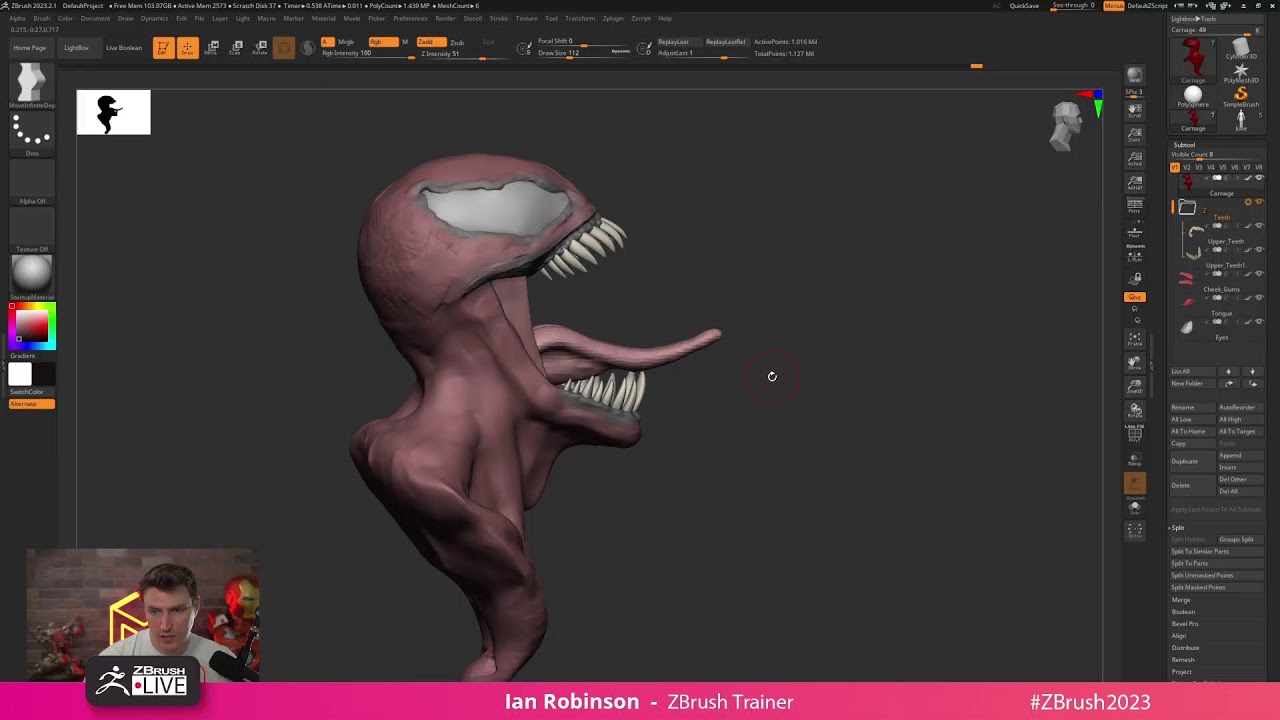Toggle Perspective (Persp) view
The image size is (1280, 720).
point(1134,206)
